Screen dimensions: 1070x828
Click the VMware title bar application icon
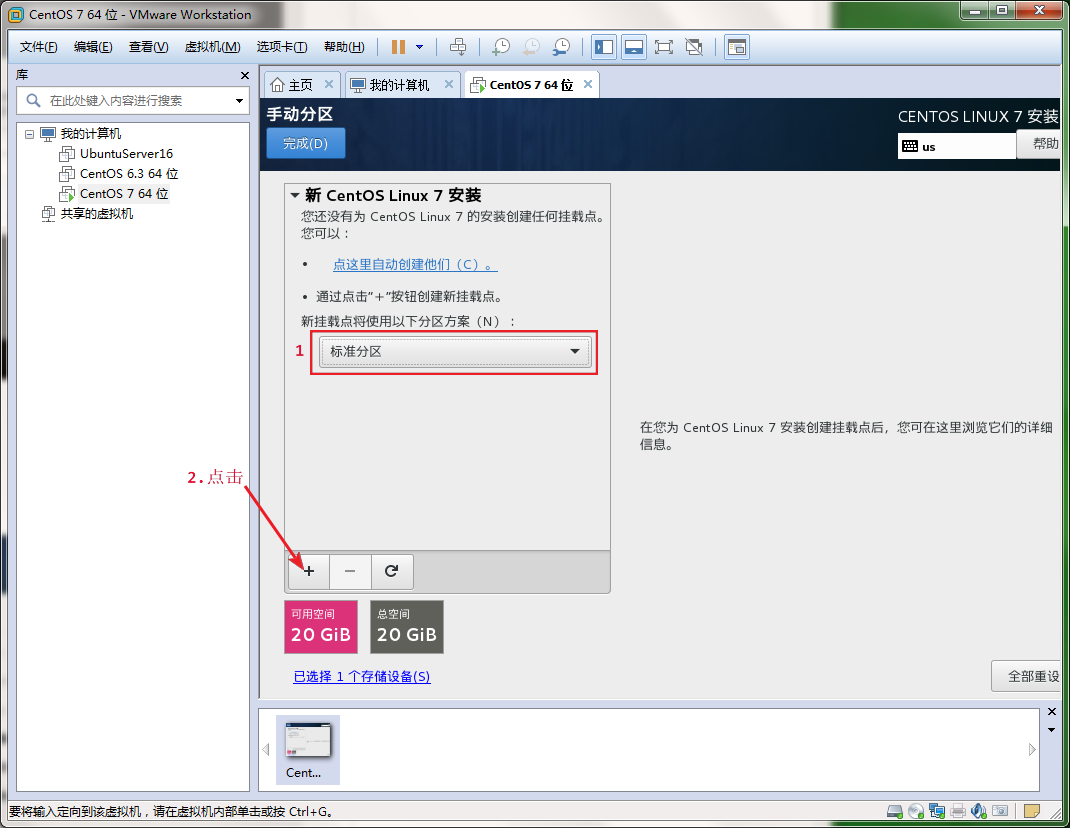click(x=15, y=14)
